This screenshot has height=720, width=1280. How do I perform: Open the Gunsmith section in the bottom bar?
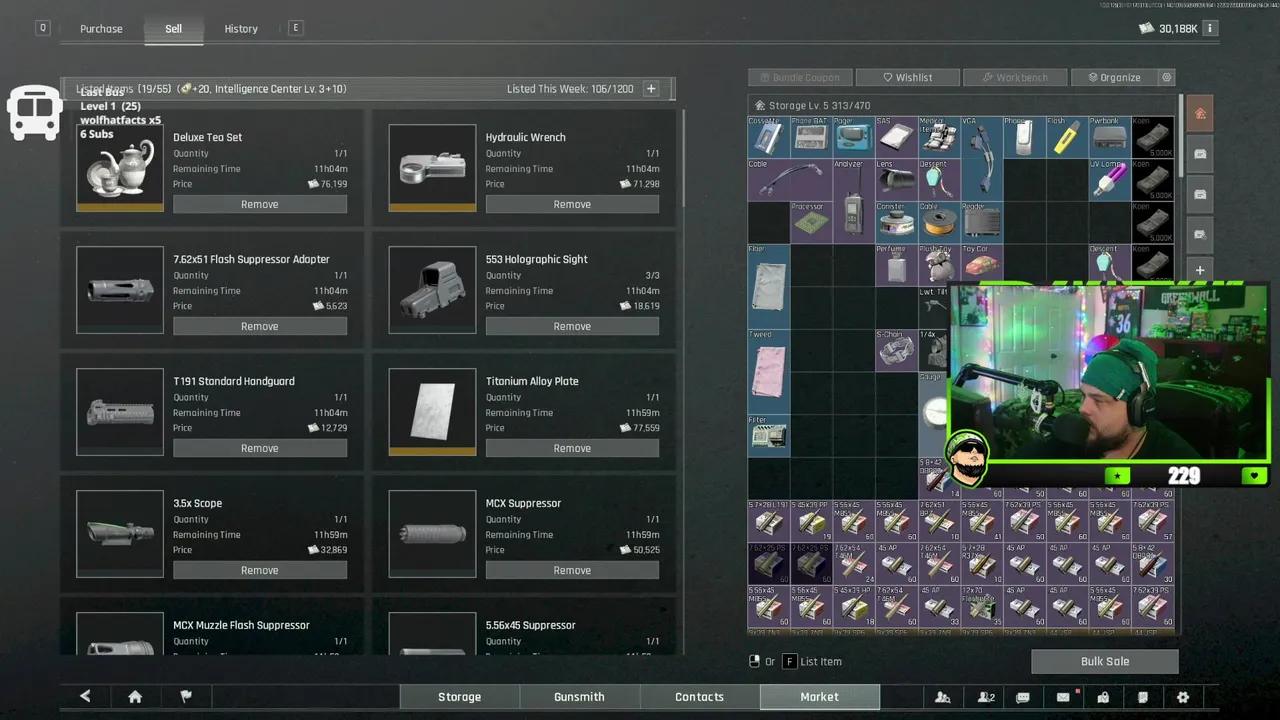[579, 697]
